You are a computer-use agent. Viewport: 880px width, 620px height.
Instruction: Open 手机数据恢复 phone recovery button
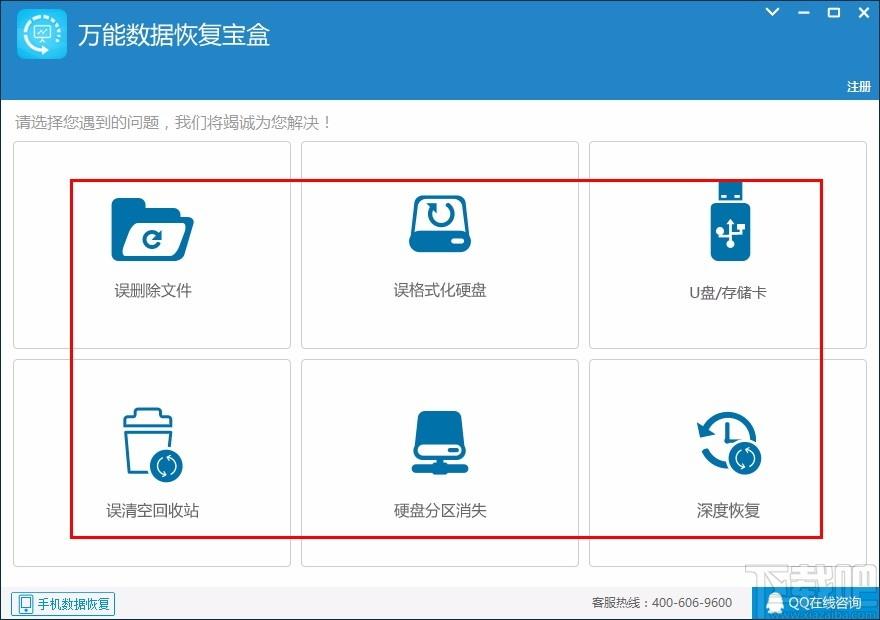pyautogui.click(x=63, y=604)
